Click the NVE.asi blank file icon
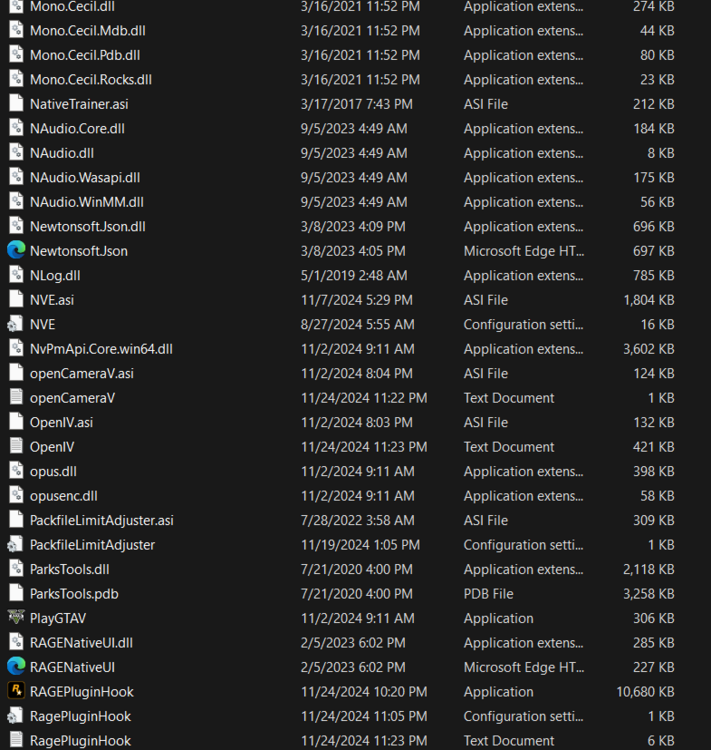Viewport: 711px width, 750px height. (16, 300)
